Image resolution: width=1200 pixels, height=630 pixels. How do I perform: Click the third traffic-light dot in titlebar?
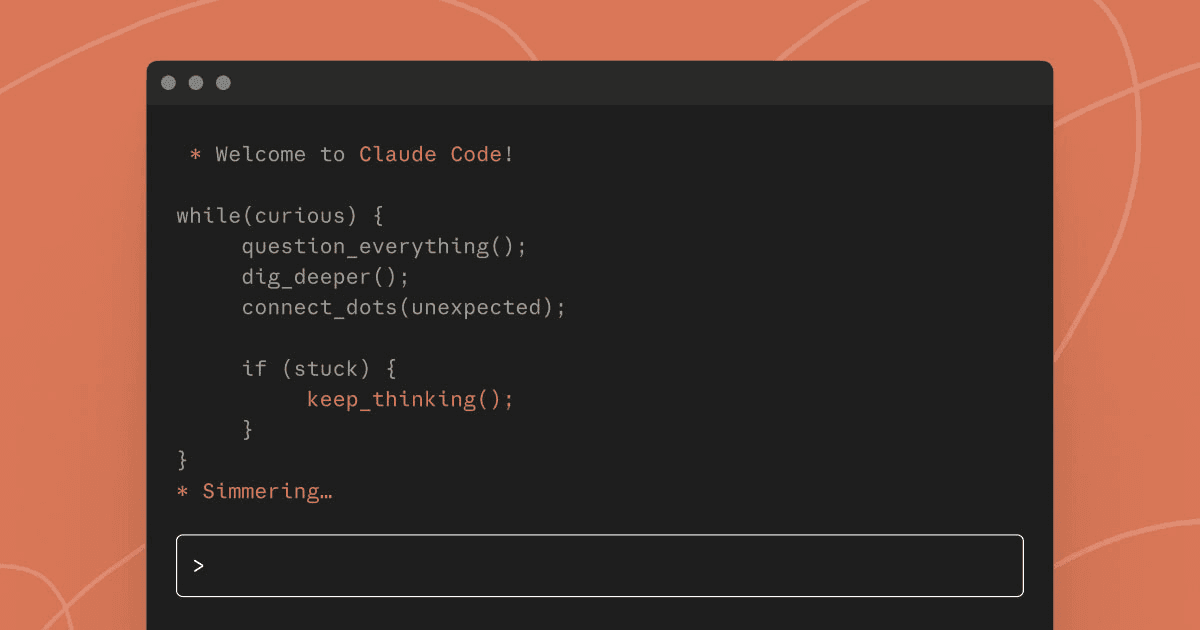tap(223, 83)
